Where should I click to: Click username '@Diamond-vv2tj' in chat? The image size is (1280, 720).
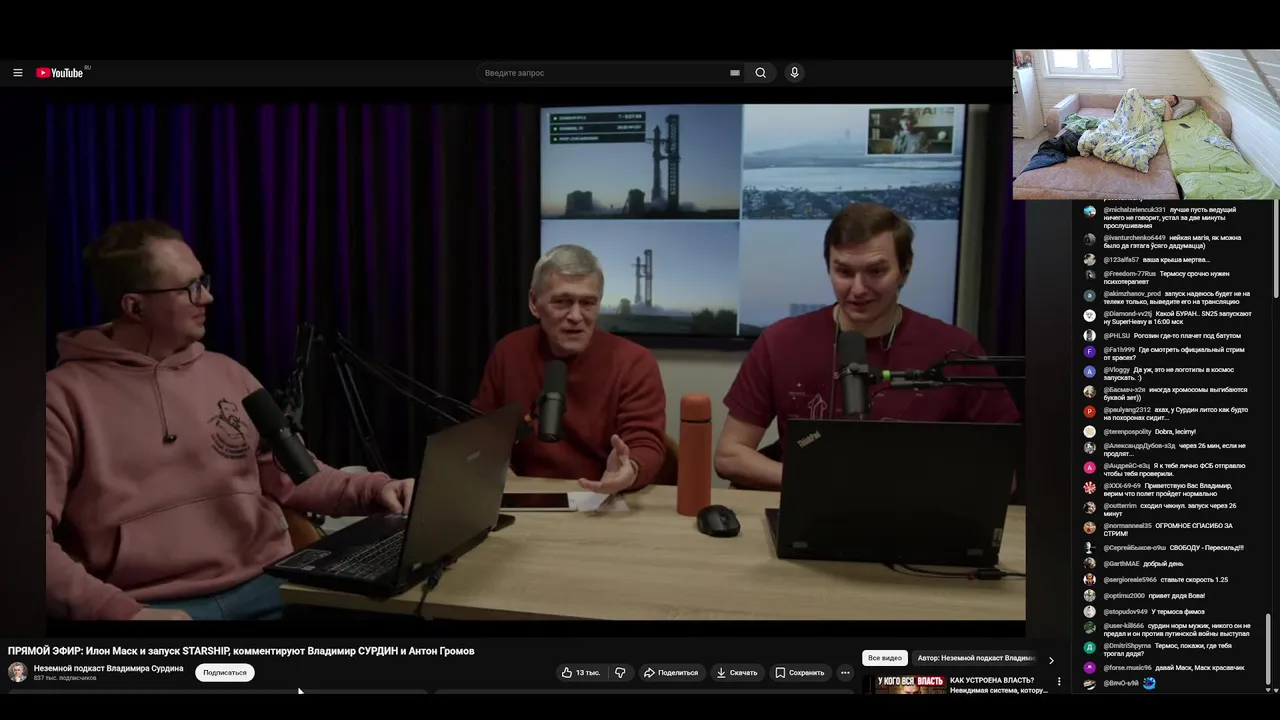[1128, 314]
